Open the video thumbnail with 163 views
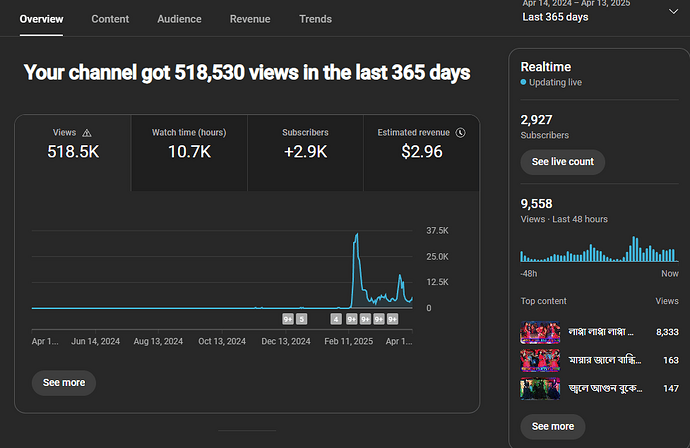690x448 pixels. (x=540, y=360)
